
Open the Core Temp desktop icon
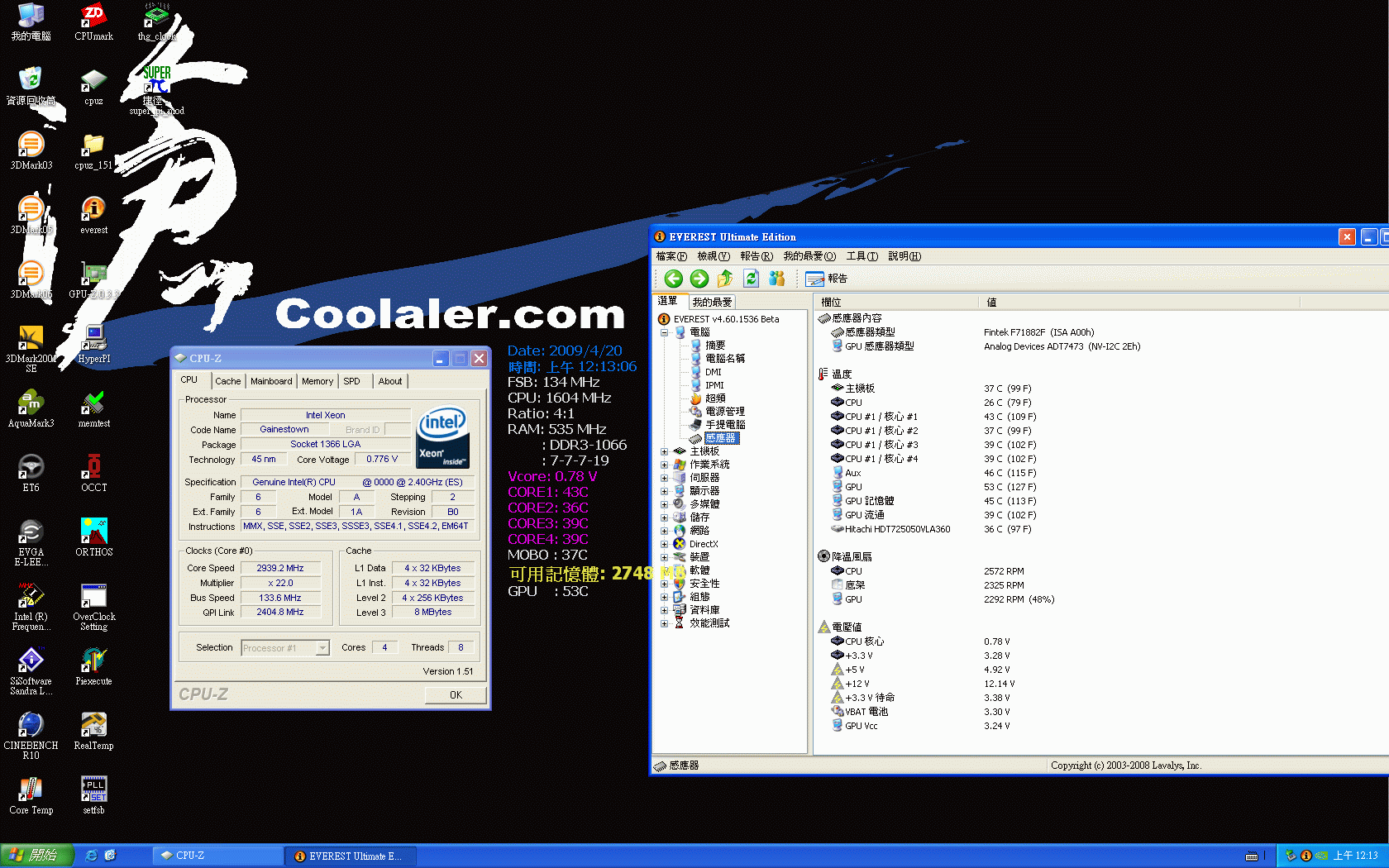[31, 796]
